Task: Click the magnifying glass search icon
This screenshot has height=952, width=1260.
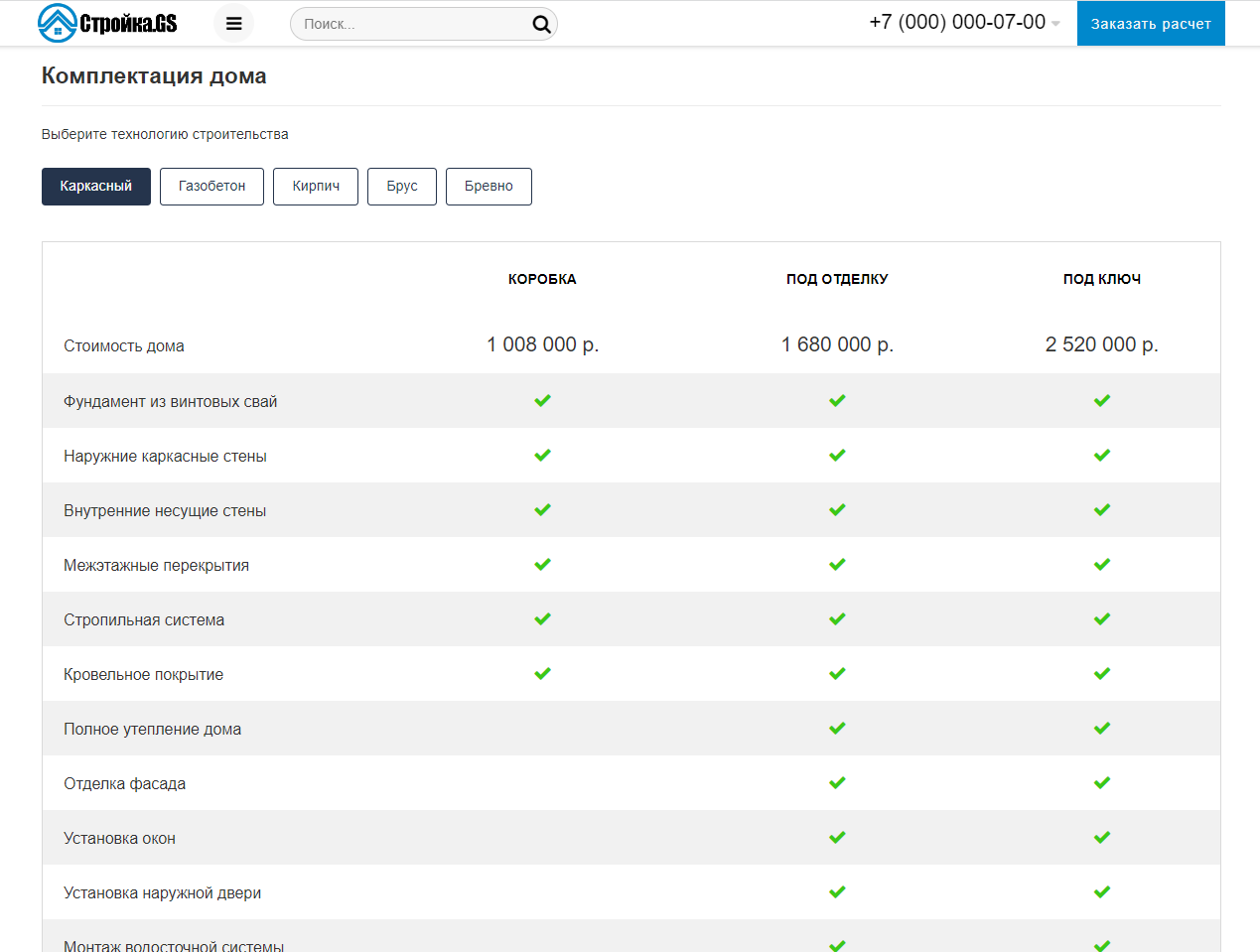Action: pyautogui.click(x=541, y=25)
